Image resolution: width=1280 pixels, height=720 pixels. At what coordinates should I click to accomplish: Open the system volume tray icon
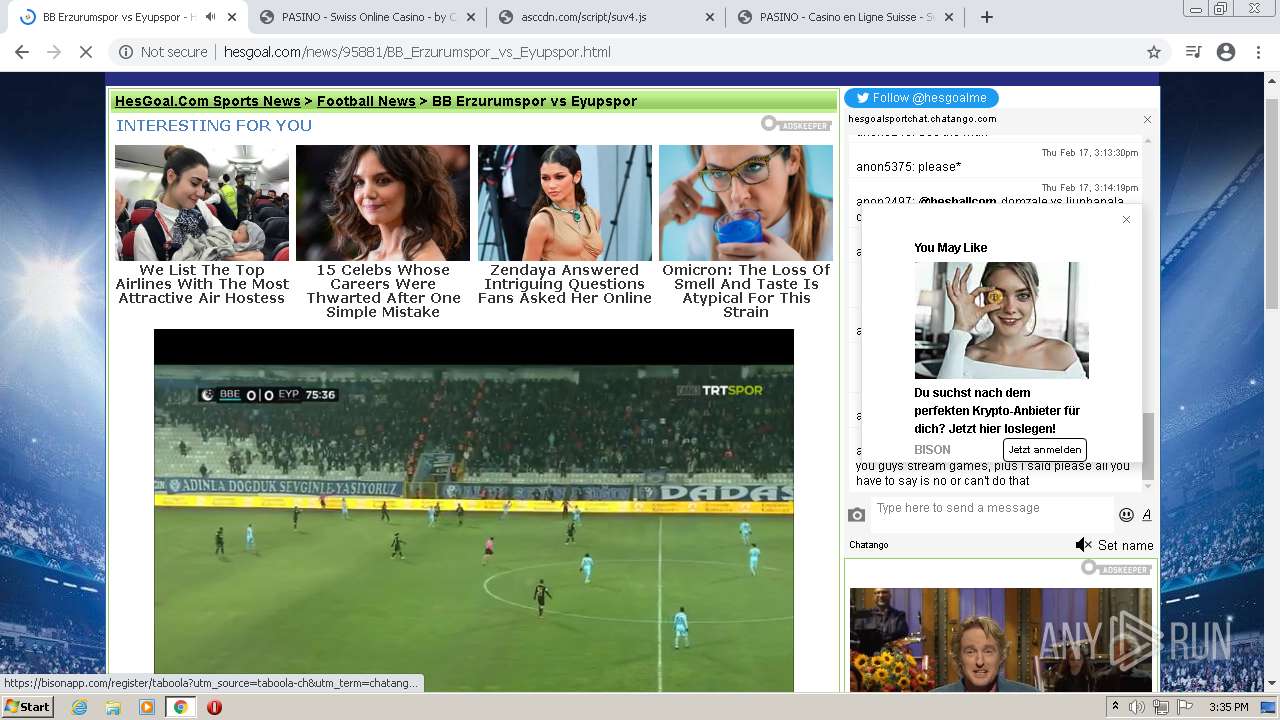click(x=1137, y=707)
